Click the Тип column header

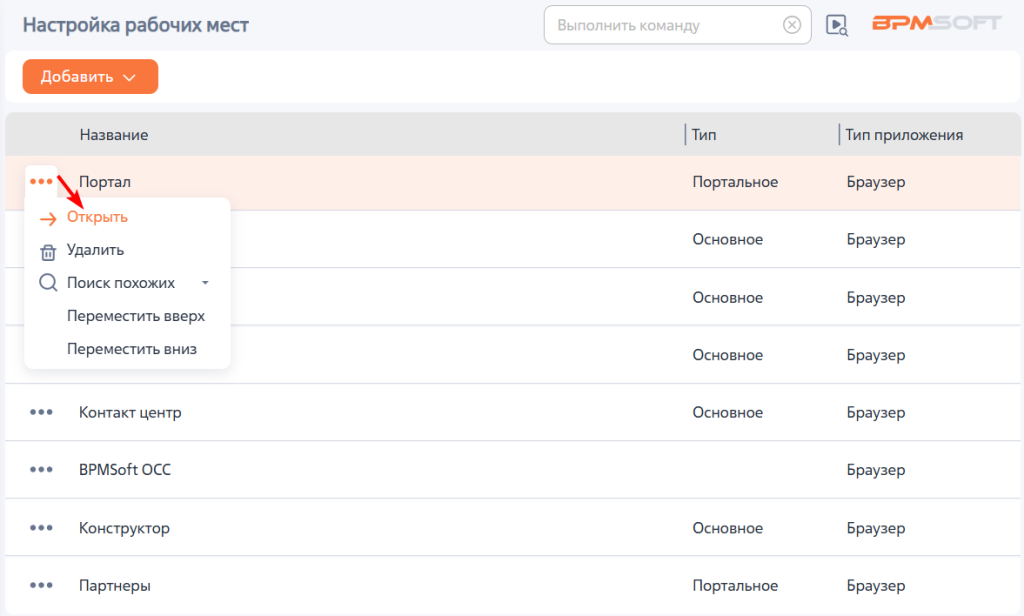click(704, 135)
